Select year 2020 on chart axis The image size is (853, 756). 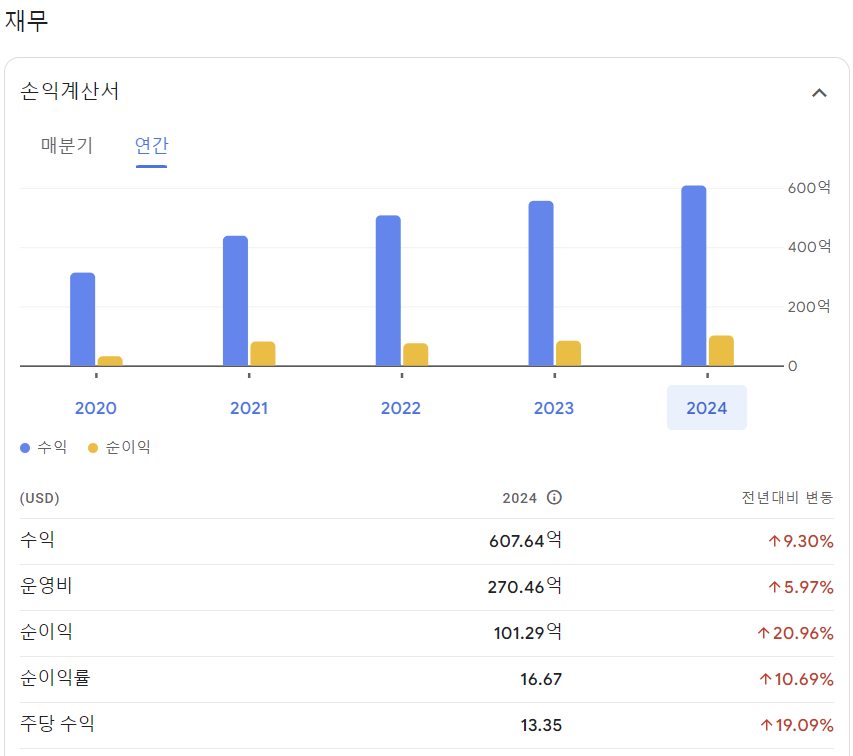[96, 408]
